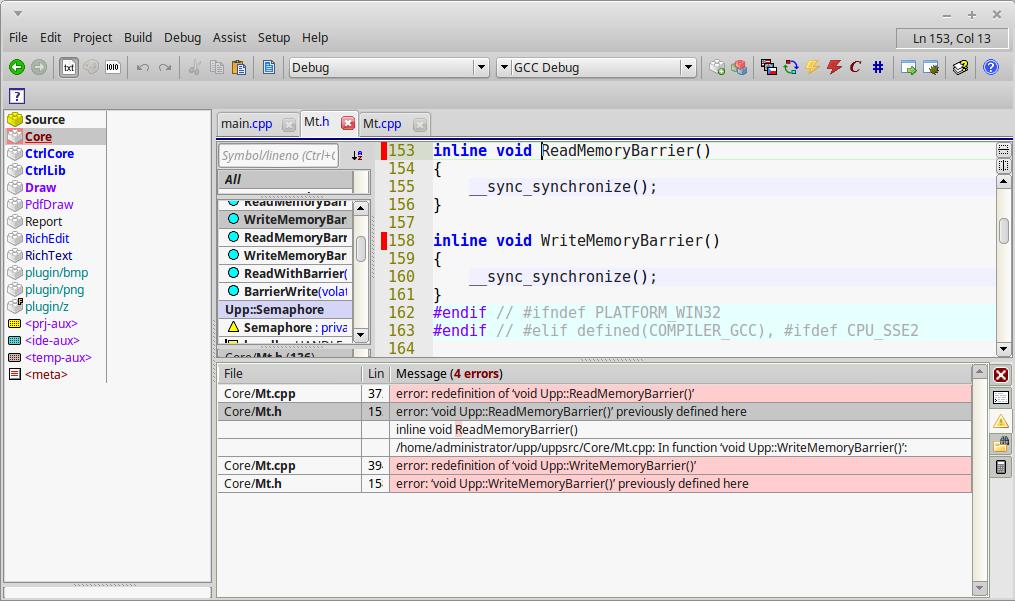The image size is (1015, 601).
Task: Click the Symbol/lineno search field
Action: pyautogui.click(x=279, y=155)
